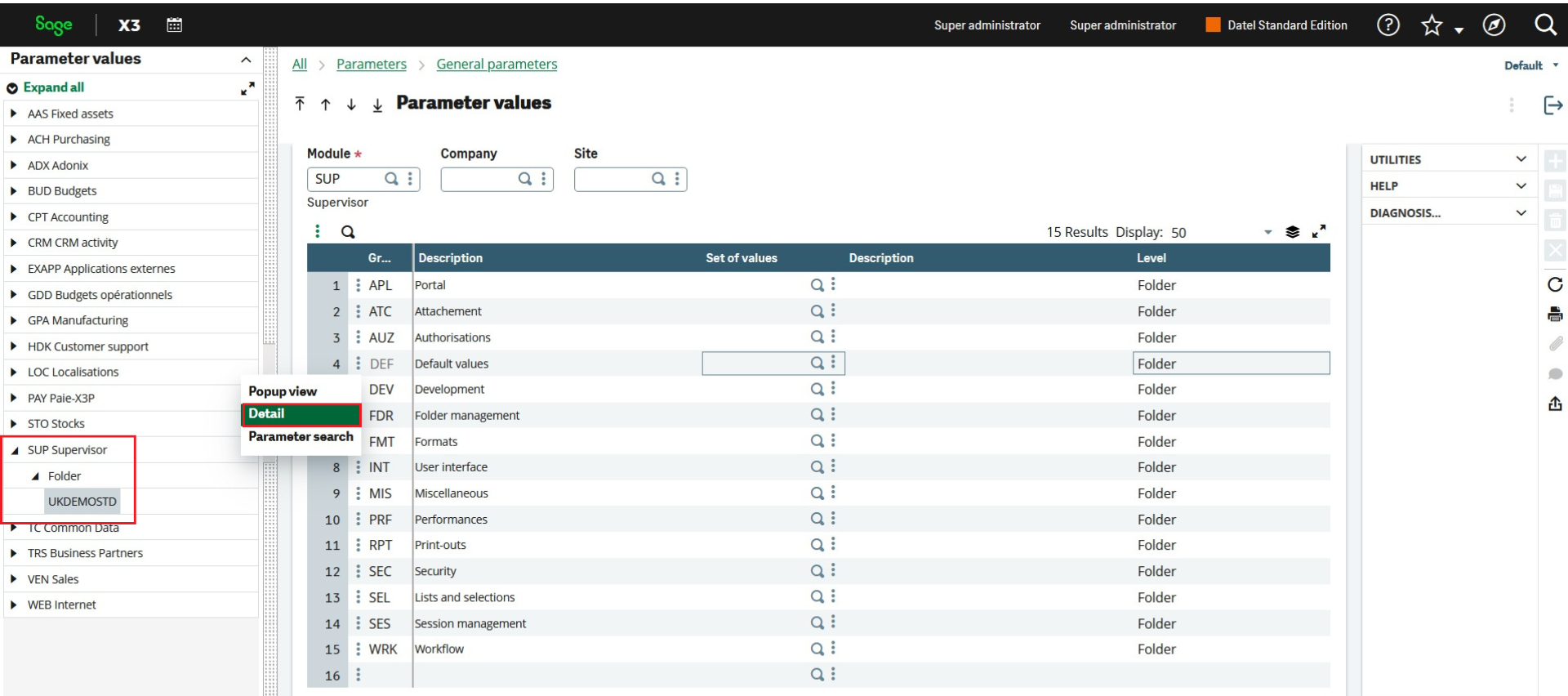The image size is (1568, 696).
Task: Click the print icon in right bar
Action: click(1555, 315)
